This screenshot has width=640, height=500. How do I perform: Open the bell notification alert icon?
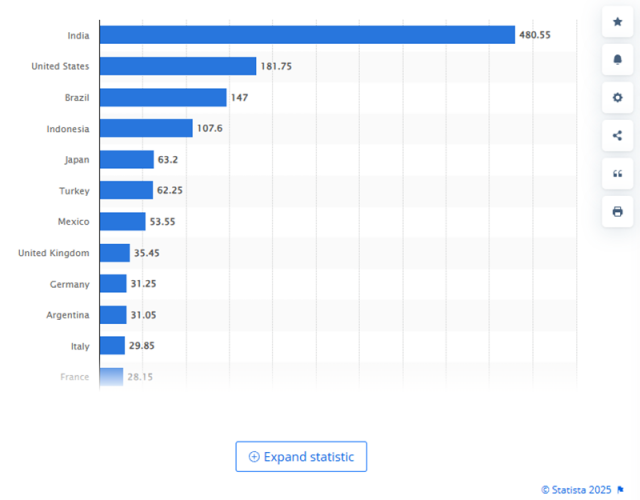[617, 59]
